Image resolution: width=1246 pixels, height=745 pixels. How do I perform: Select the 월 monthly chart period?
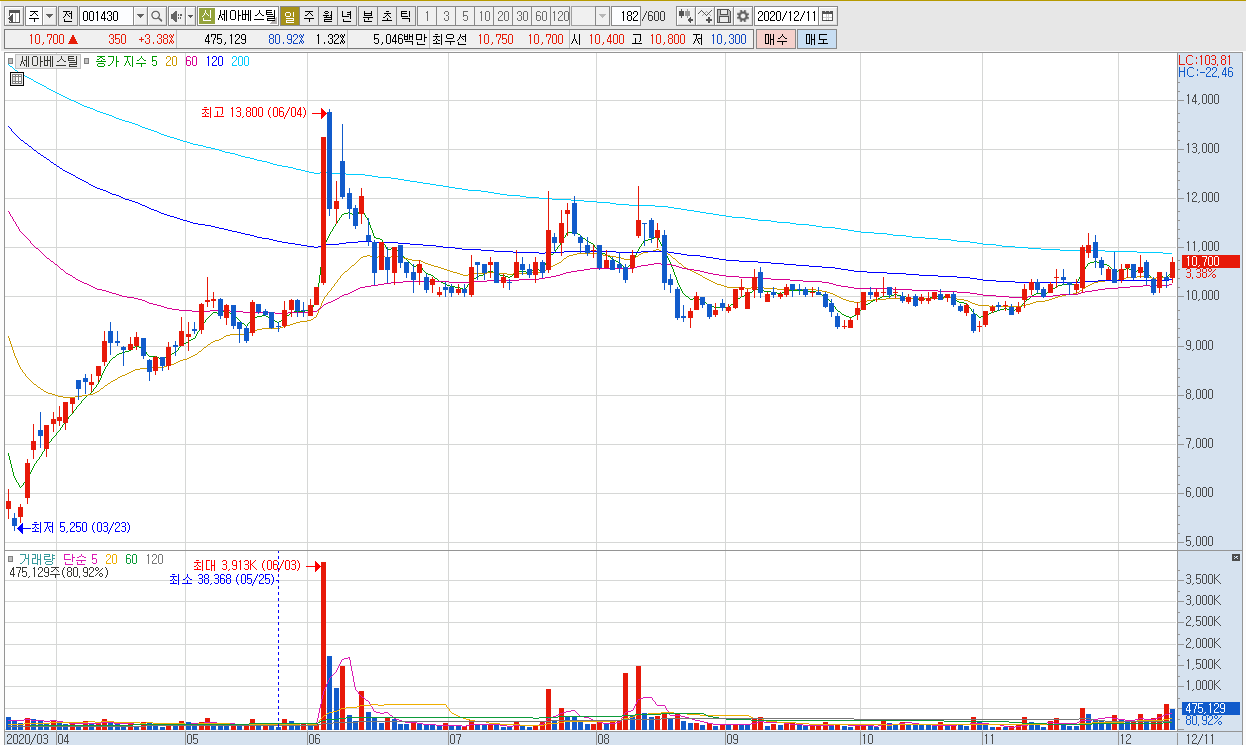coord(327,16)
